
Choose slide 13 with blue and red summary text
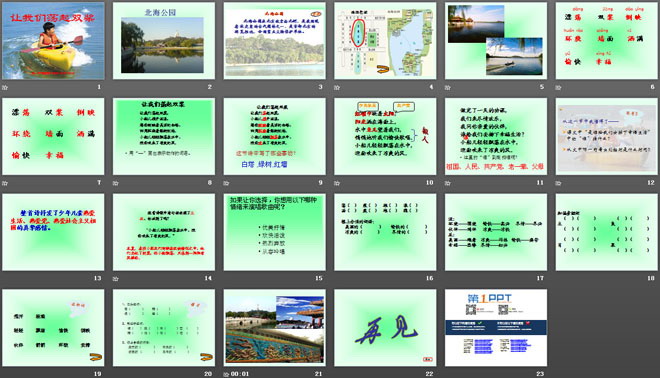click(53, 232)
